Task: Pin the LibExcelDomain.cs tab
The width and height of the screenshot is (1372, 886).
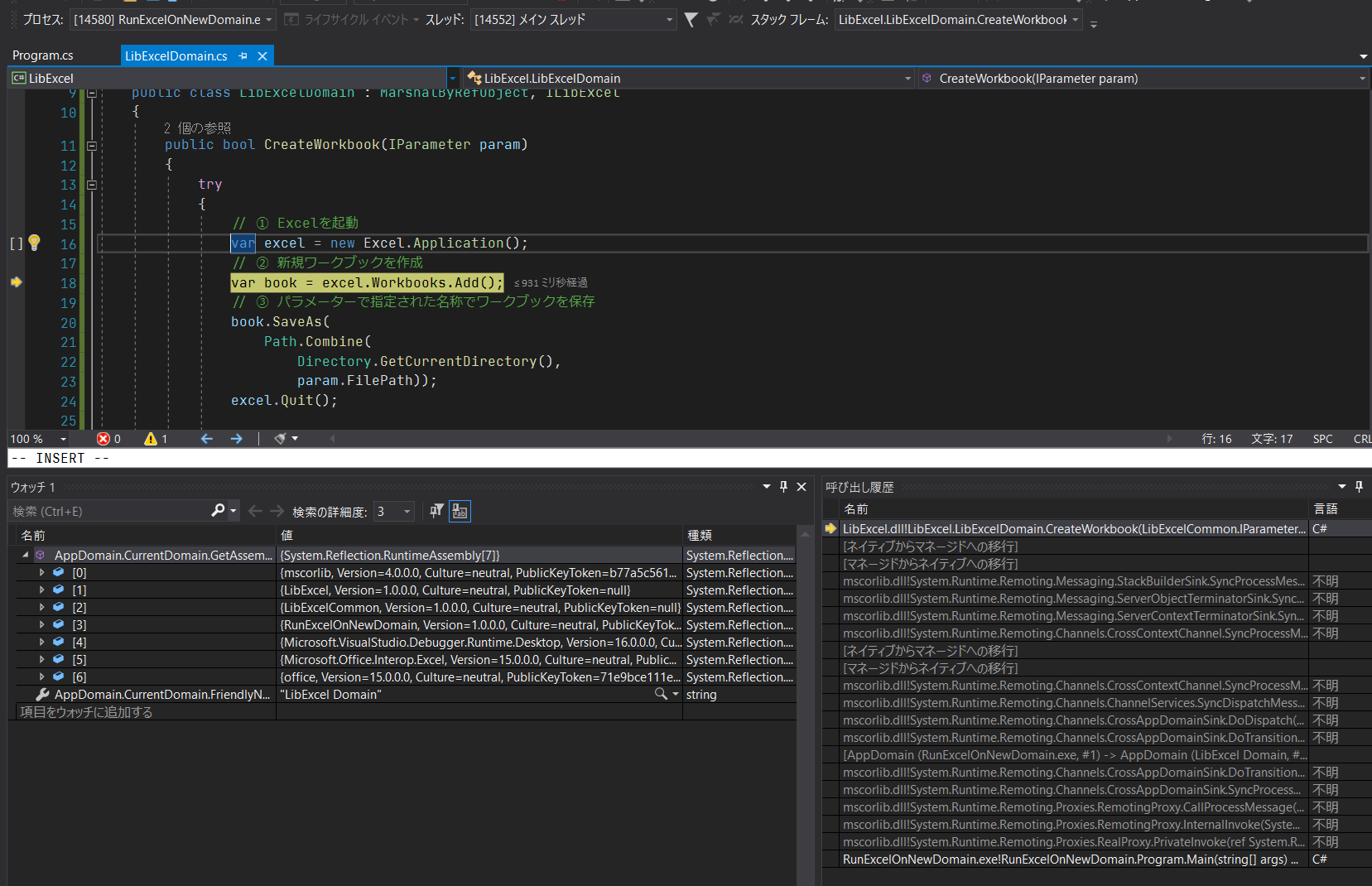Action: (x=243, y=55)
